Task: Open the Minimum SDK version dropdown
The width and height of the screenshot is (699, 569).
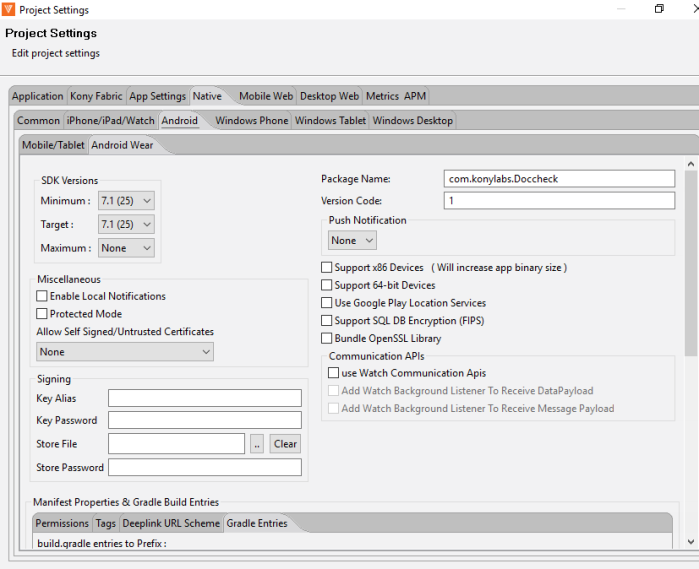Action: tap(126, 201)
